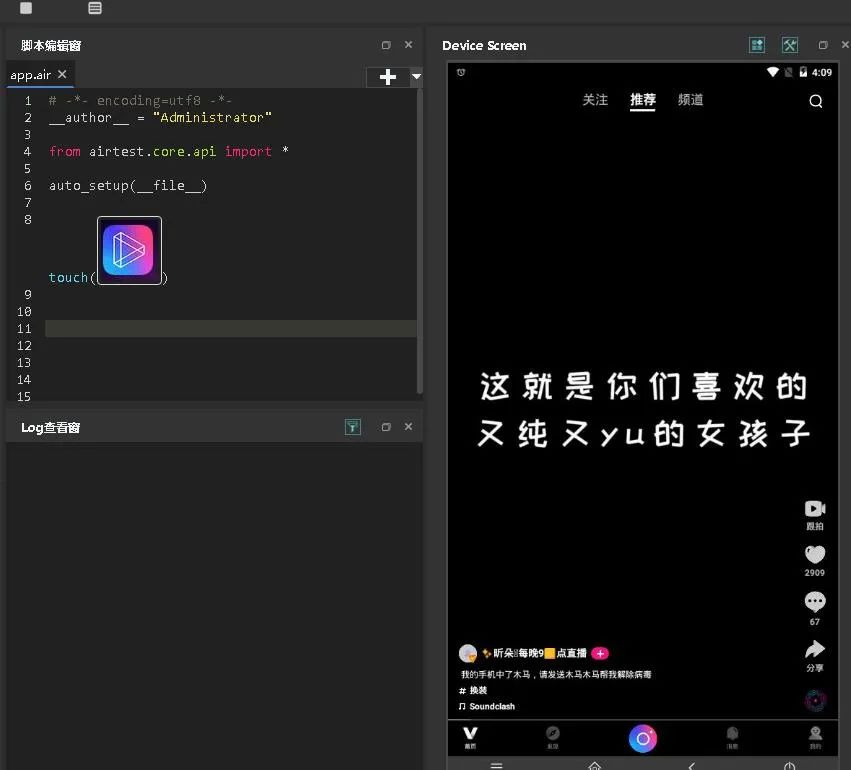Click the Android menu key below the device screen
The height and width of the screenshot is (770, 851).
(497, 765)
